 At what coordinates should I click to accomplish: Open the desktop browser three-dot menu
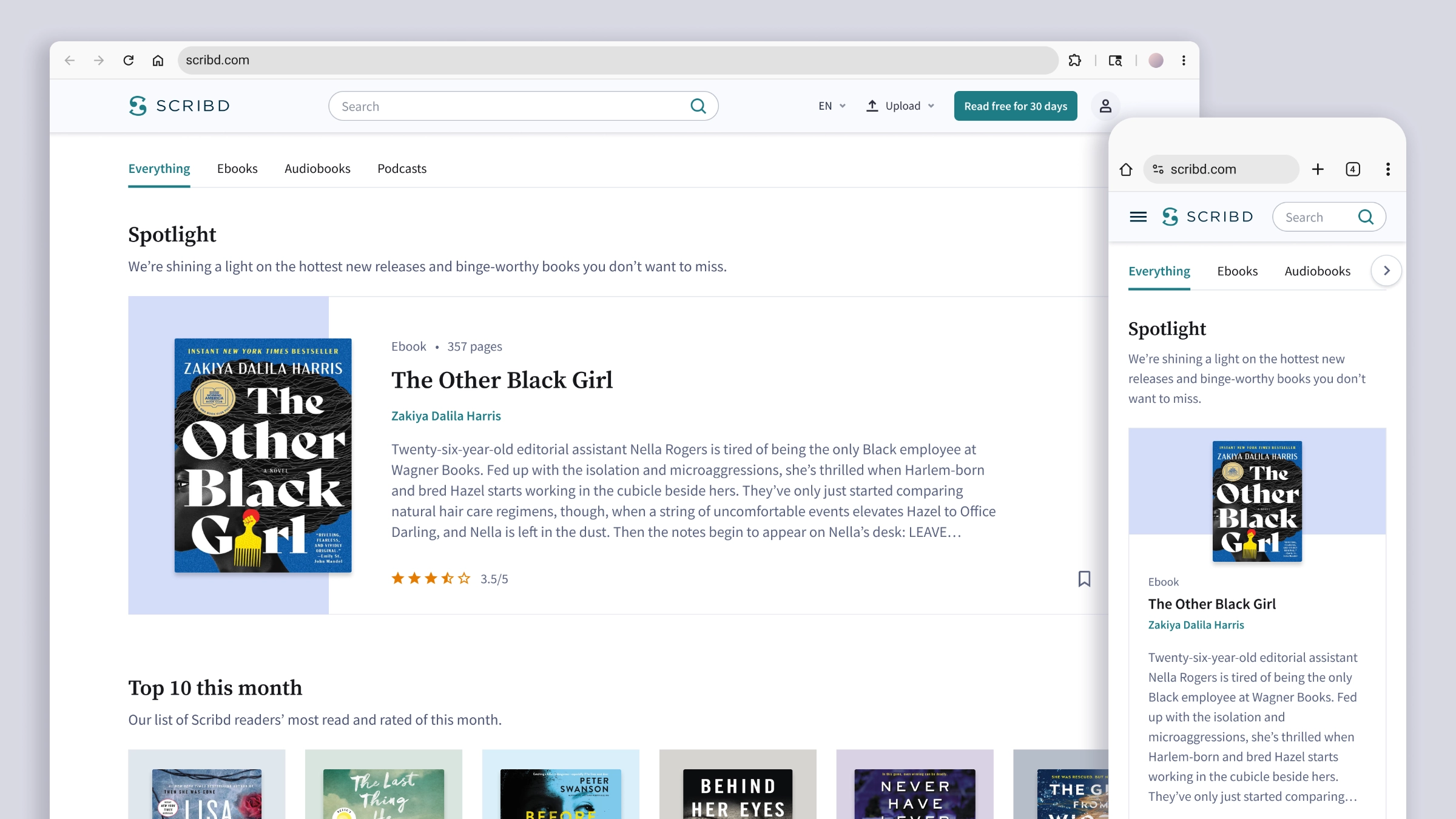pyautogui.click(x=1184, y=60)
